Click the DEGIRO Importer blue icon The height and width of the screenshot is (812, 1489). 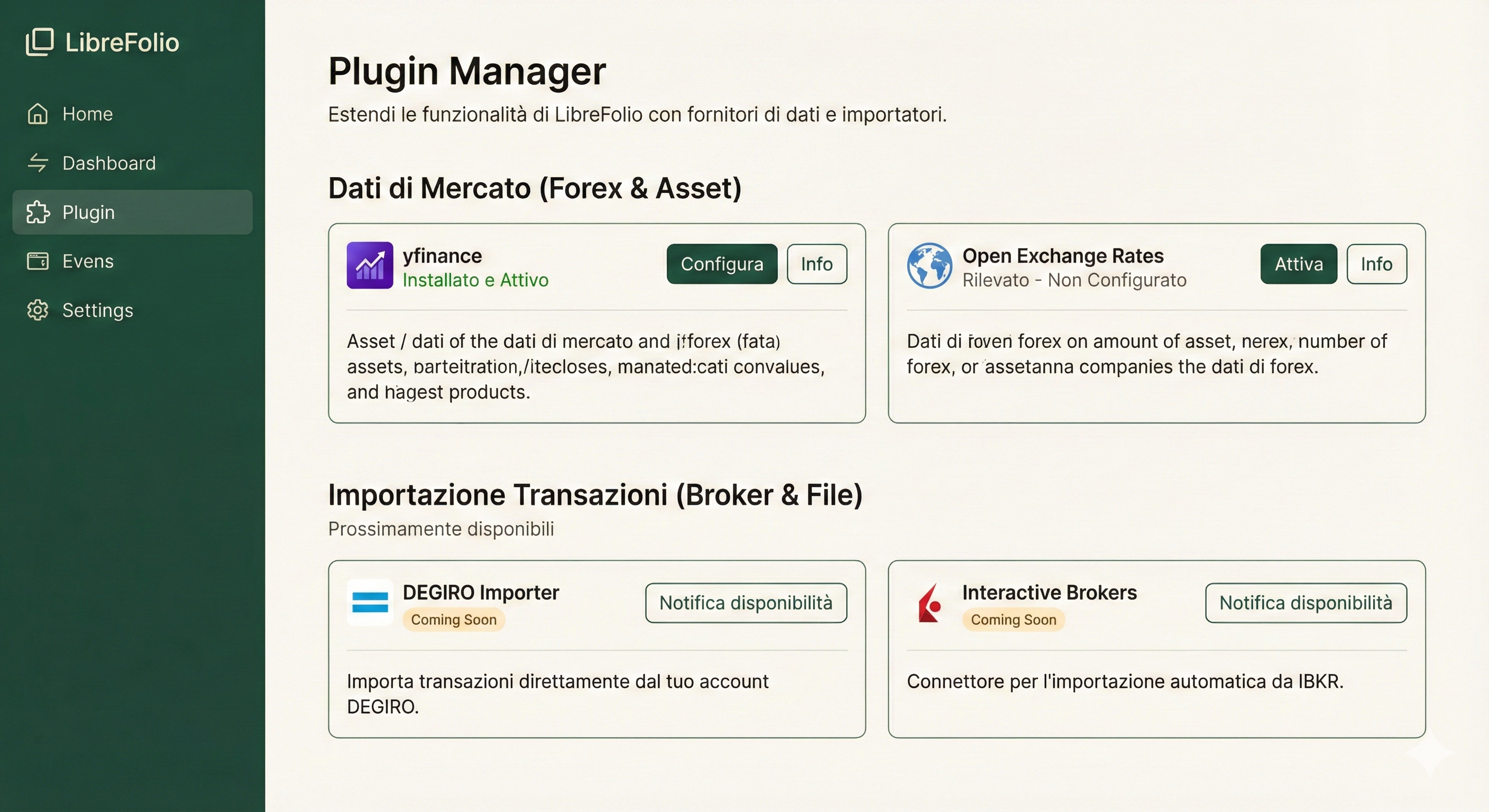pos(370,603)
